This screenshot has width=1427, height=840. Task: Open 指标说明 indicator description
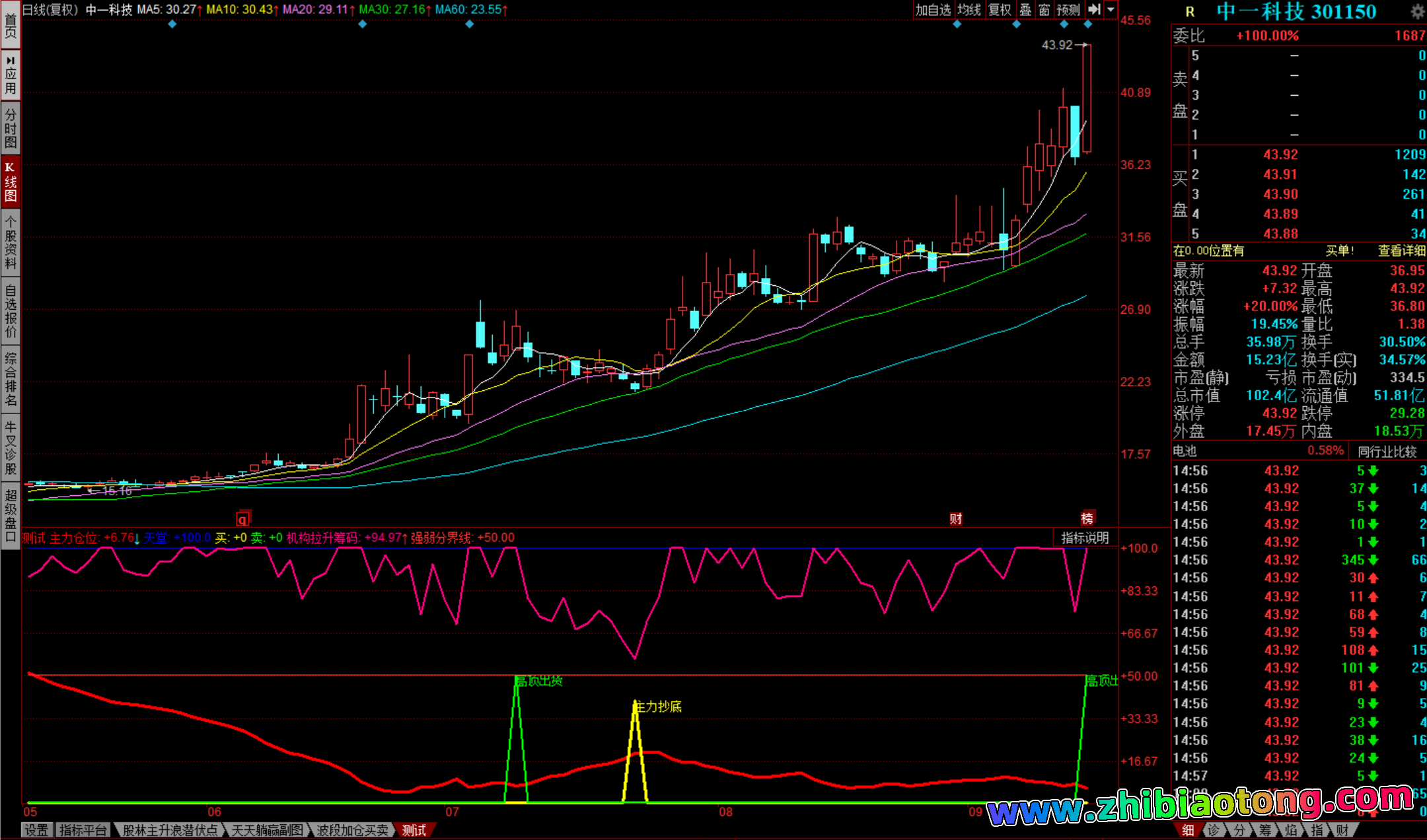1085,538
